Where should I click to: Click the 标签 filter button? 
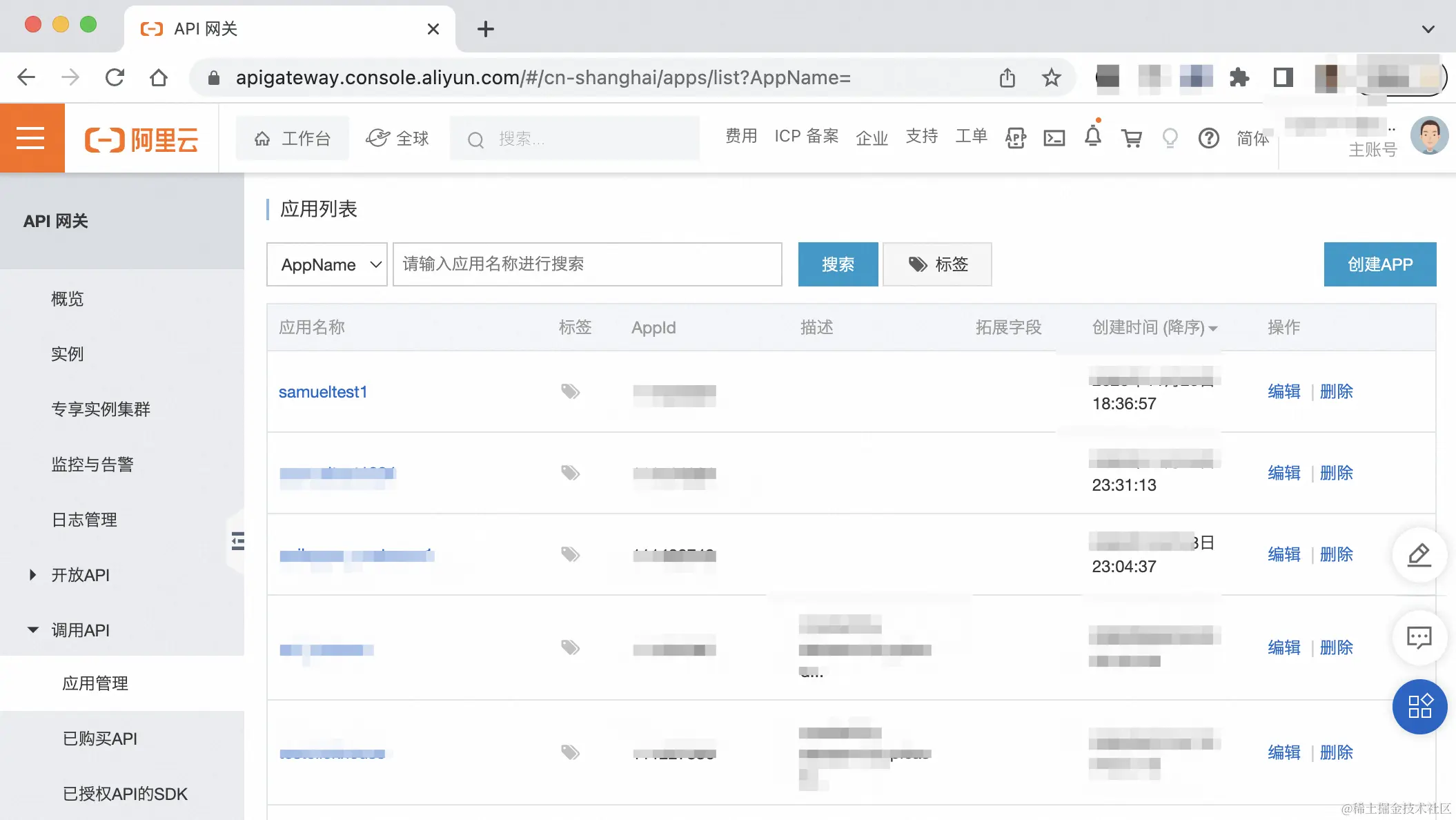937,264
